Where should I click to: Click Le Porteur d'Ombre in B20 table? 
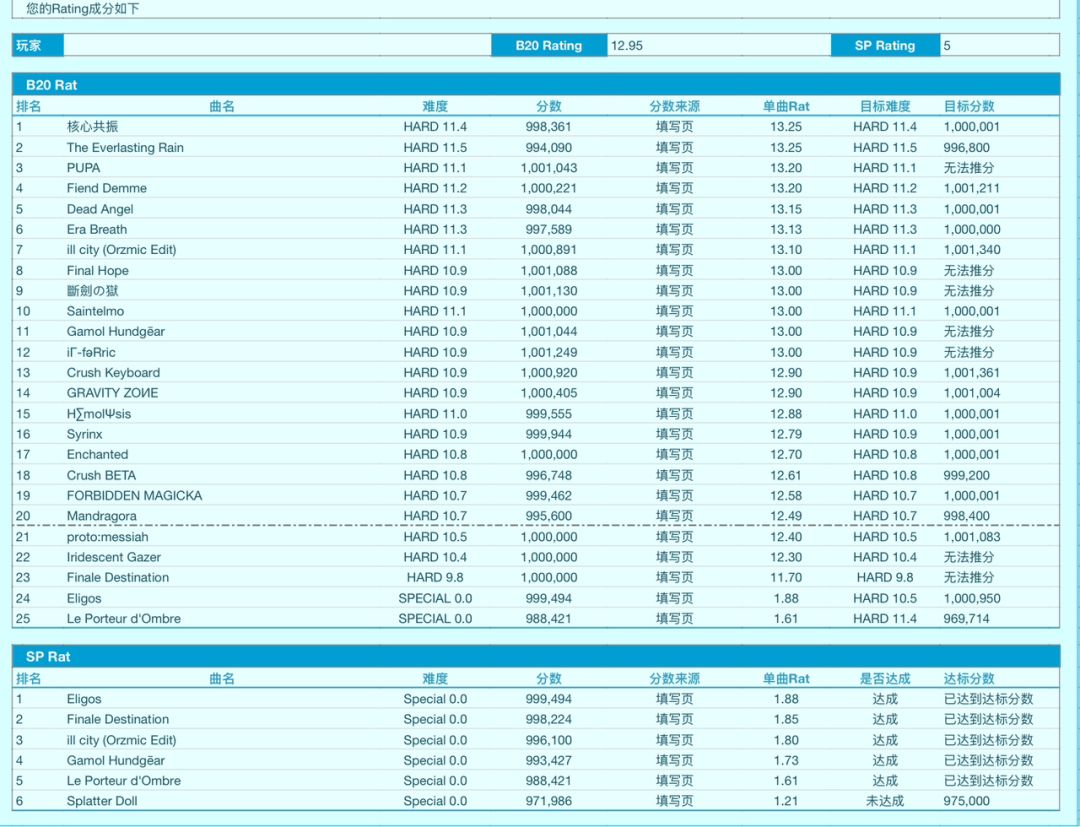tap(124, 618)
